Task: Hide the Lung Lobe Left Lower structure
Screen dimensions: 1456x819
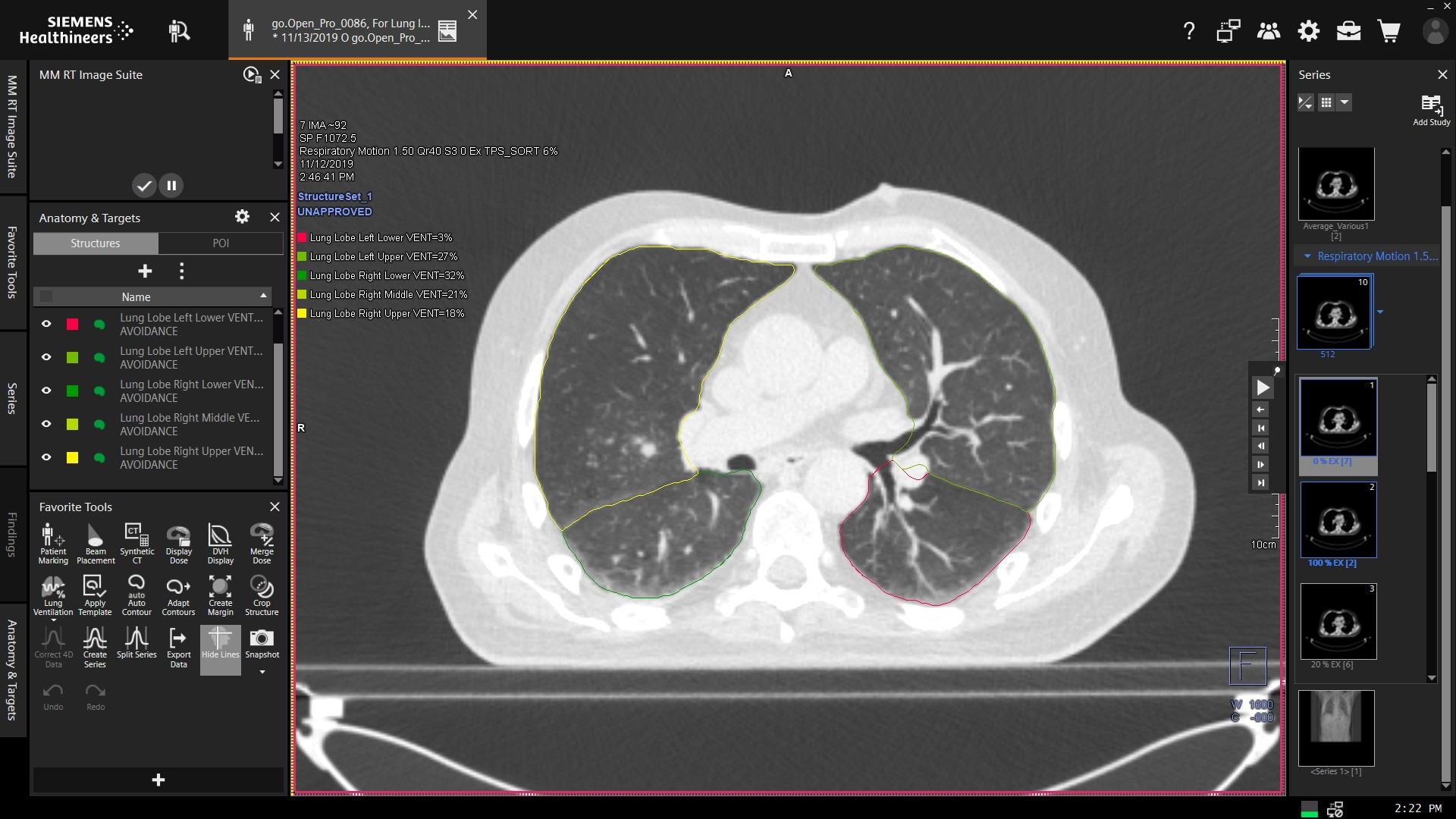Action: [46, 324]
